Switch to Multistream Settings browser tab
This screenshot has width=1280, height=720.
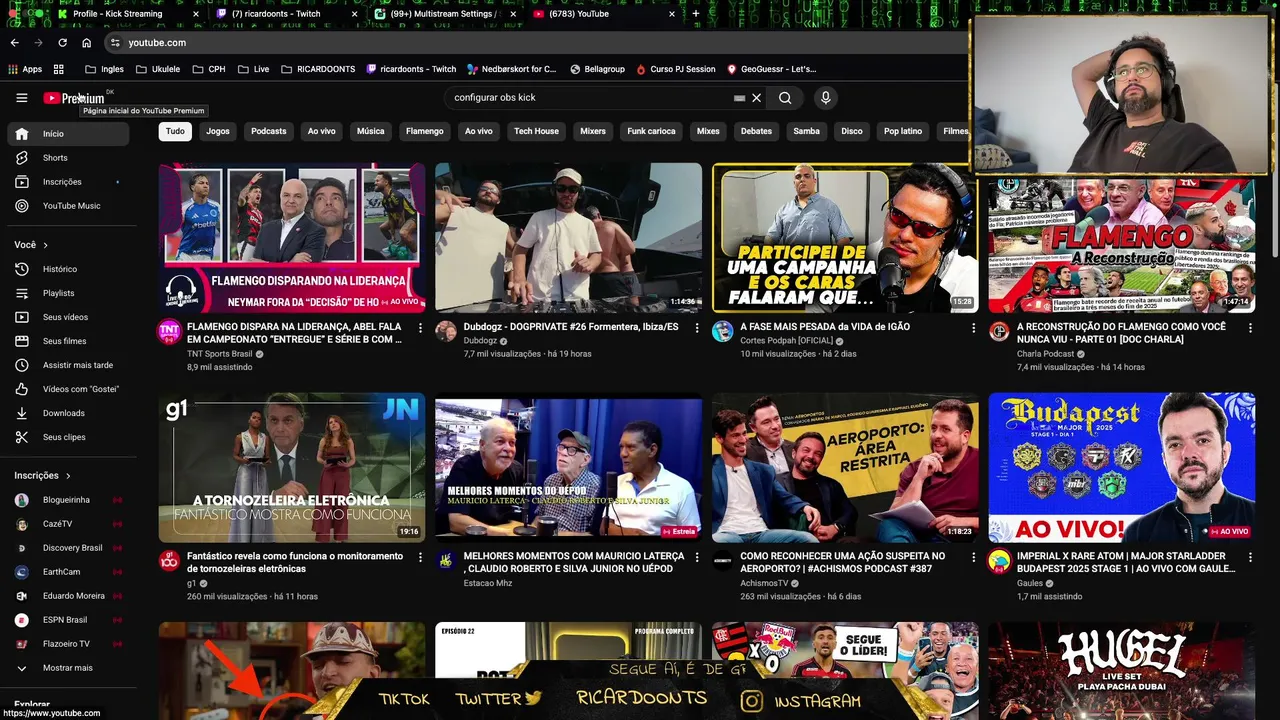point(447,14)
